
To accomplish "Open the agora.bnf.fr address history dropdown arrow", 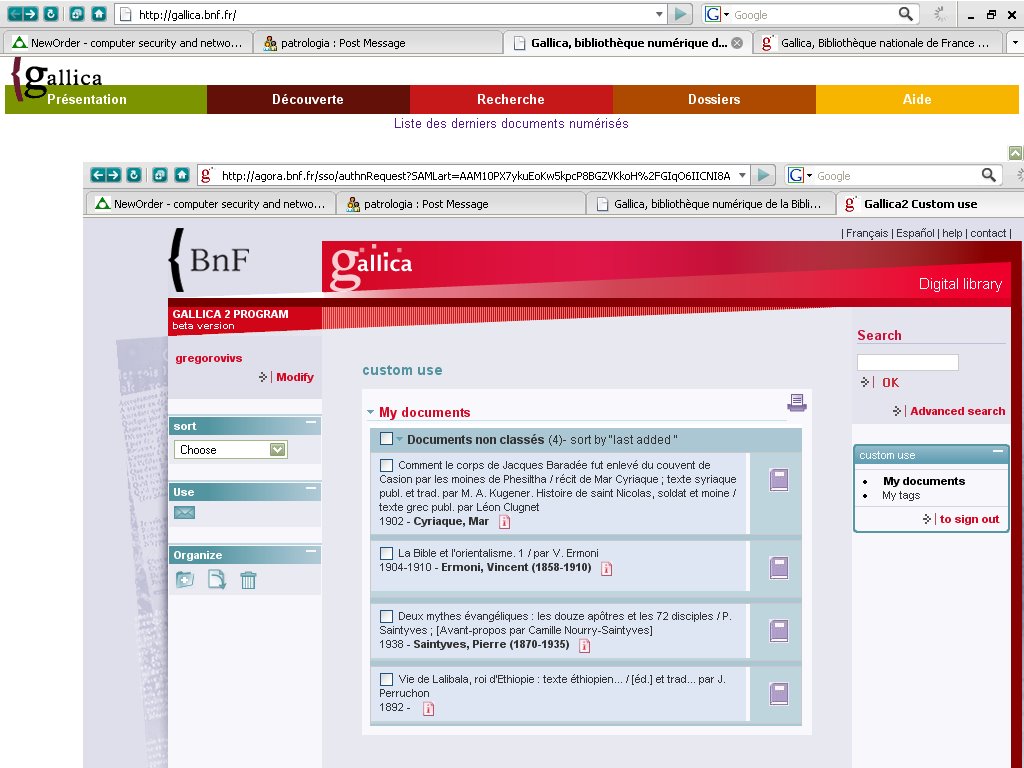I will 743,175.
